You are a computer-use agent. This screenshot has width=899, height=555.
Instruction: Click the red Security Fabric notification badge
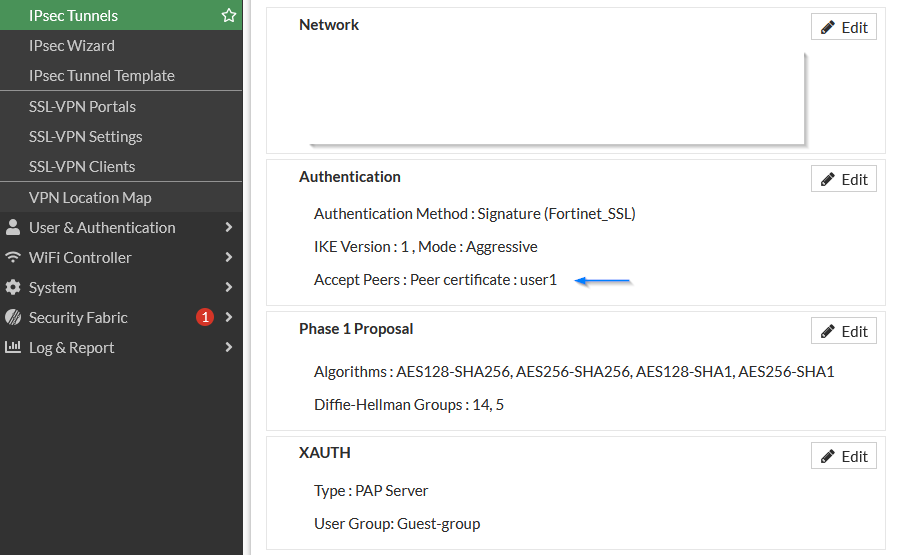coord(205,317)
